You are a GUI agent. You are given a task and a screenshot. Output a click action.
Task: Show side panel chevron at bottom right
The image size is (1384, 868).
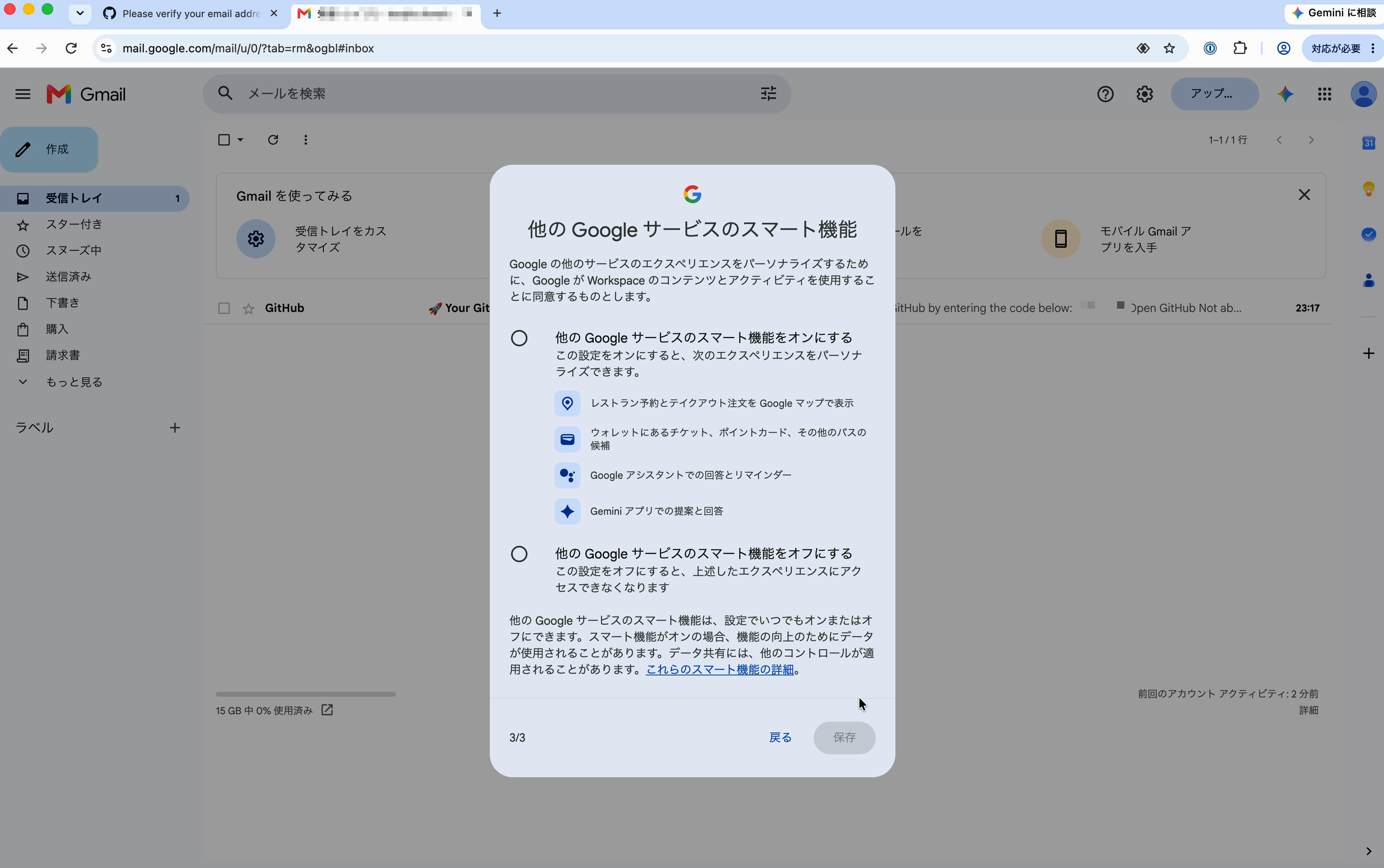click(1368, 851)
